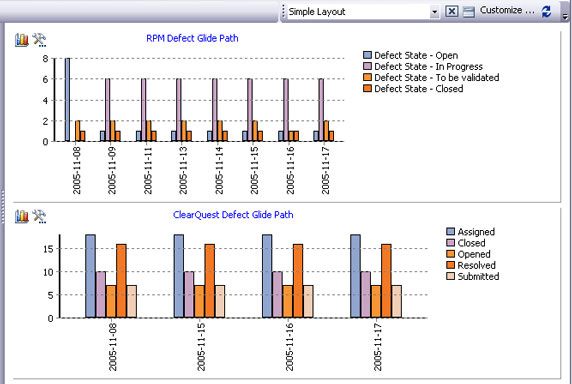
Task: Click the ClearQuest Defect Glide Path title
Action: (x=233, y=215)
